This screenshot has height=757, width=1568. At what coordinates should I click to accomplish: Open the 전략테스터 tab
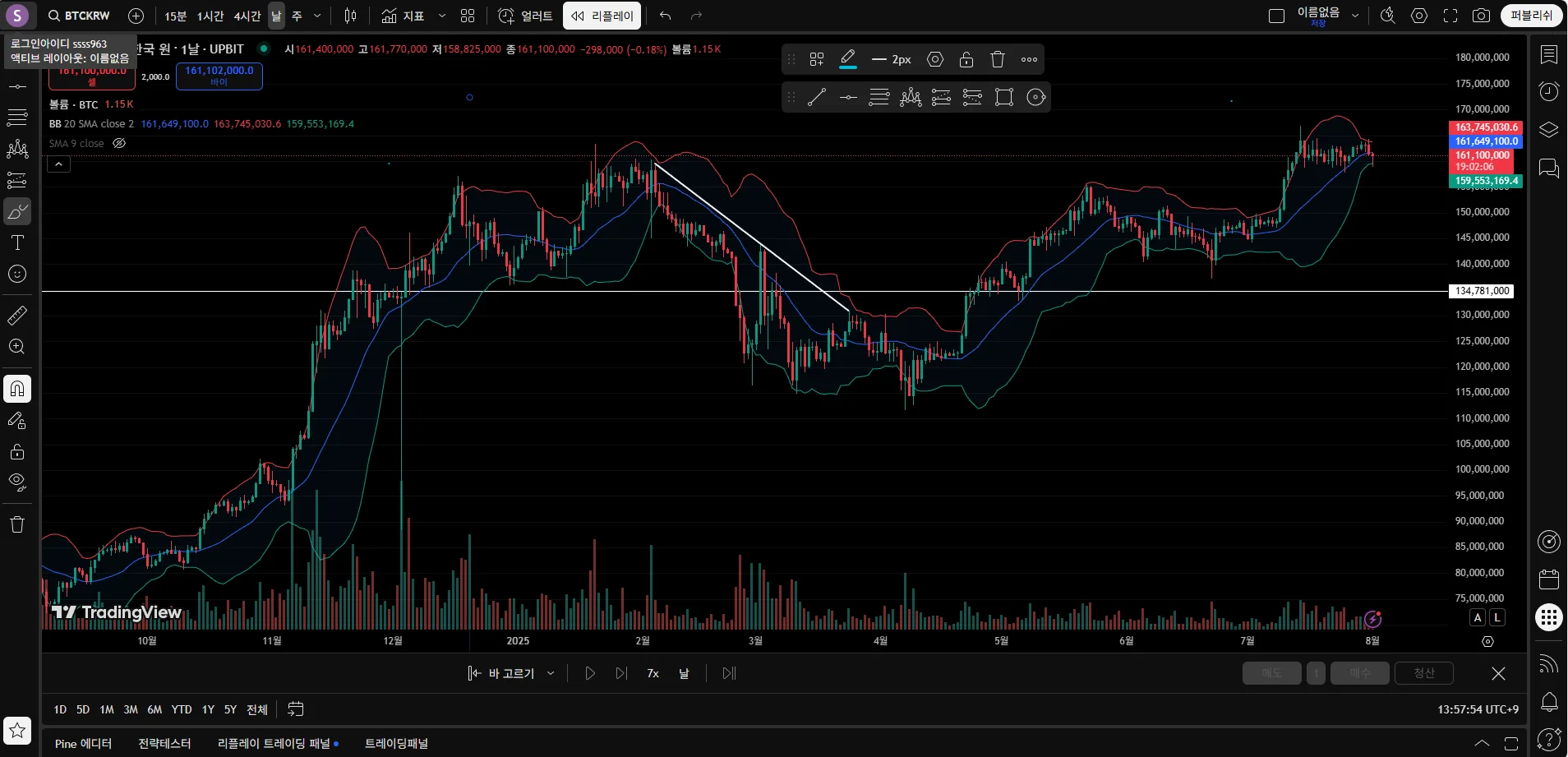click(164, 743)
